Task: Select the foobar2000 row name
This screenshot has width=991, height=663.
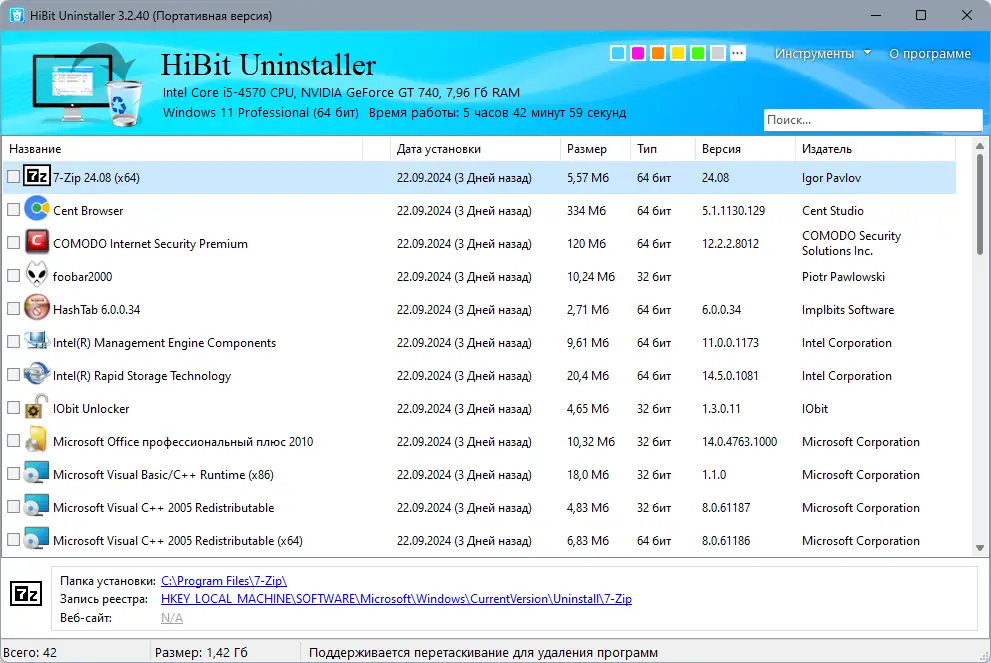Action: click(x=83, y=277)
